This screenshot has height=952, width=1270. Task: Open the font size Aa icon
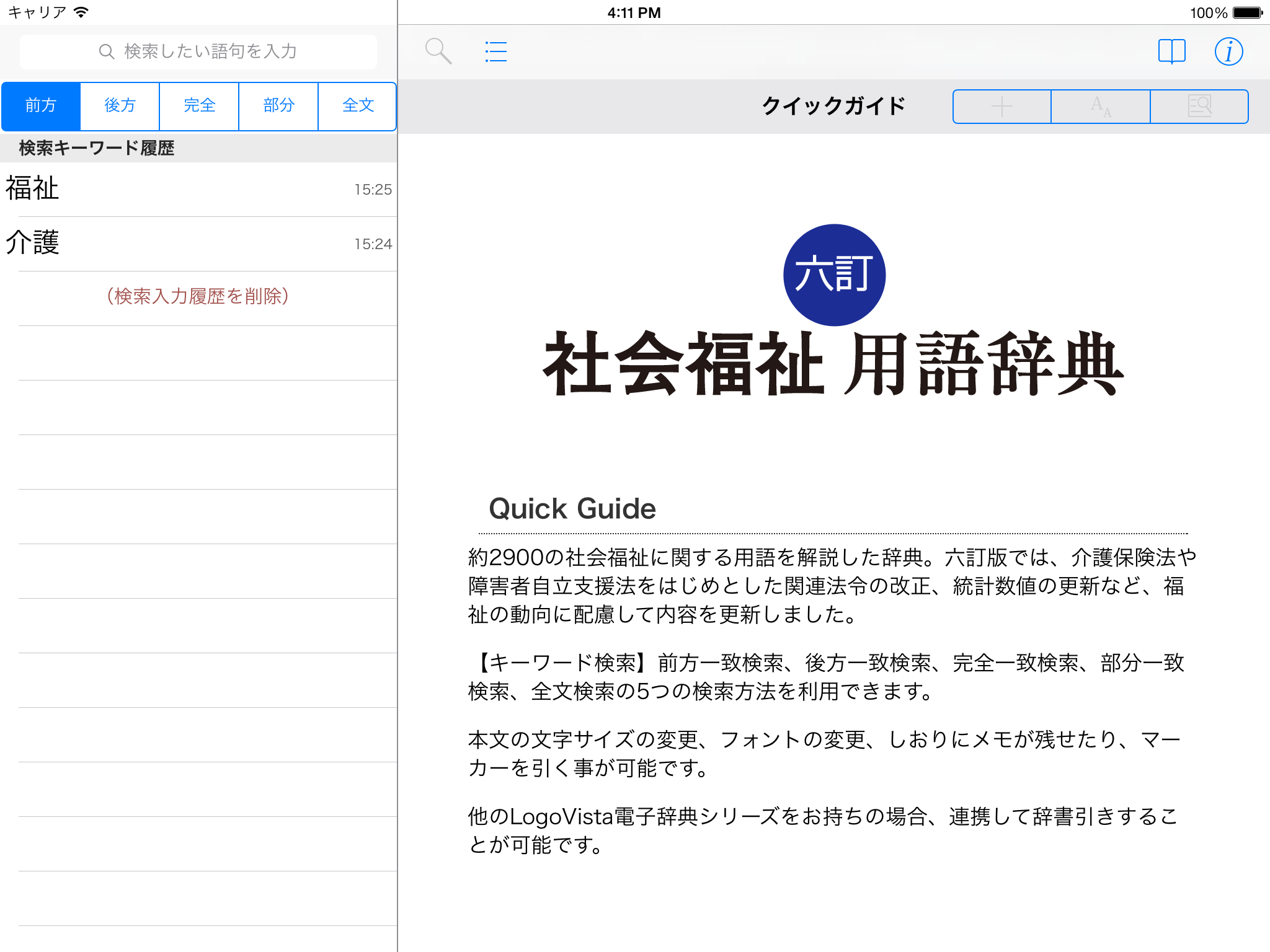pyautogui.click(x=1101, y=107)
